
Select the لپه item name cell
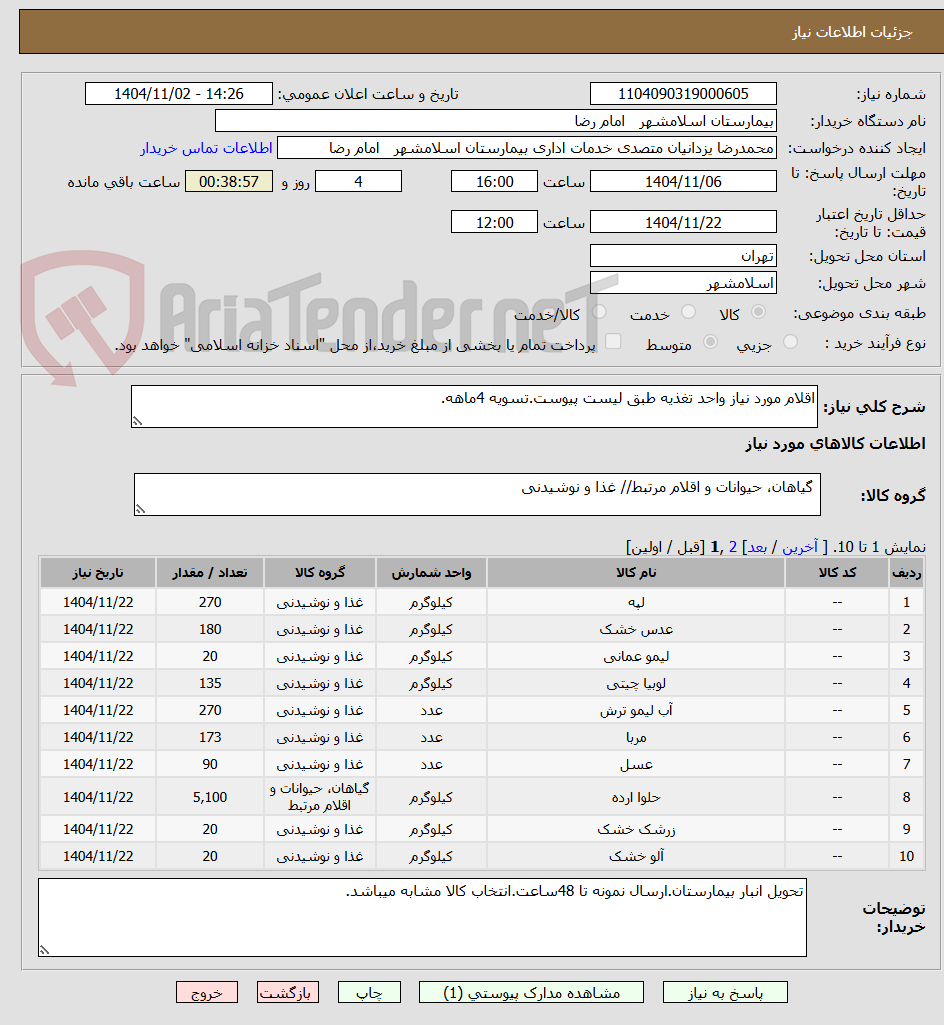(636, 602)
